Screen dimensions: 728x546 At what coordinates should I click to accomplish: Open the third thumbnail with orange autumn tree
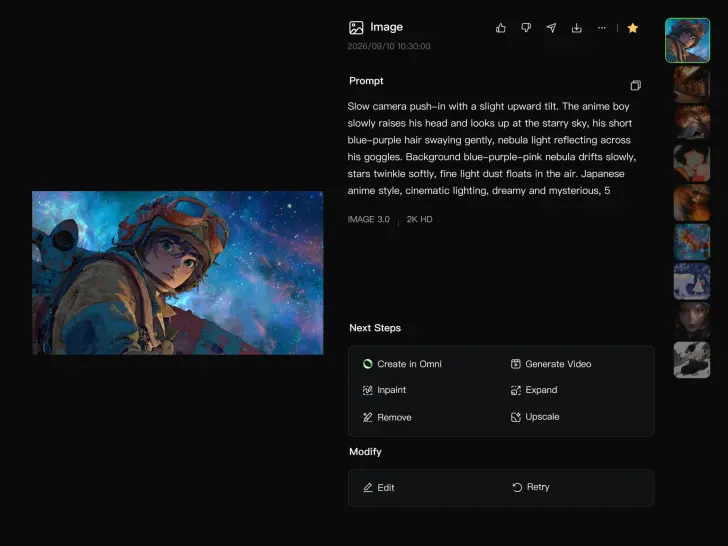[692, 123]
